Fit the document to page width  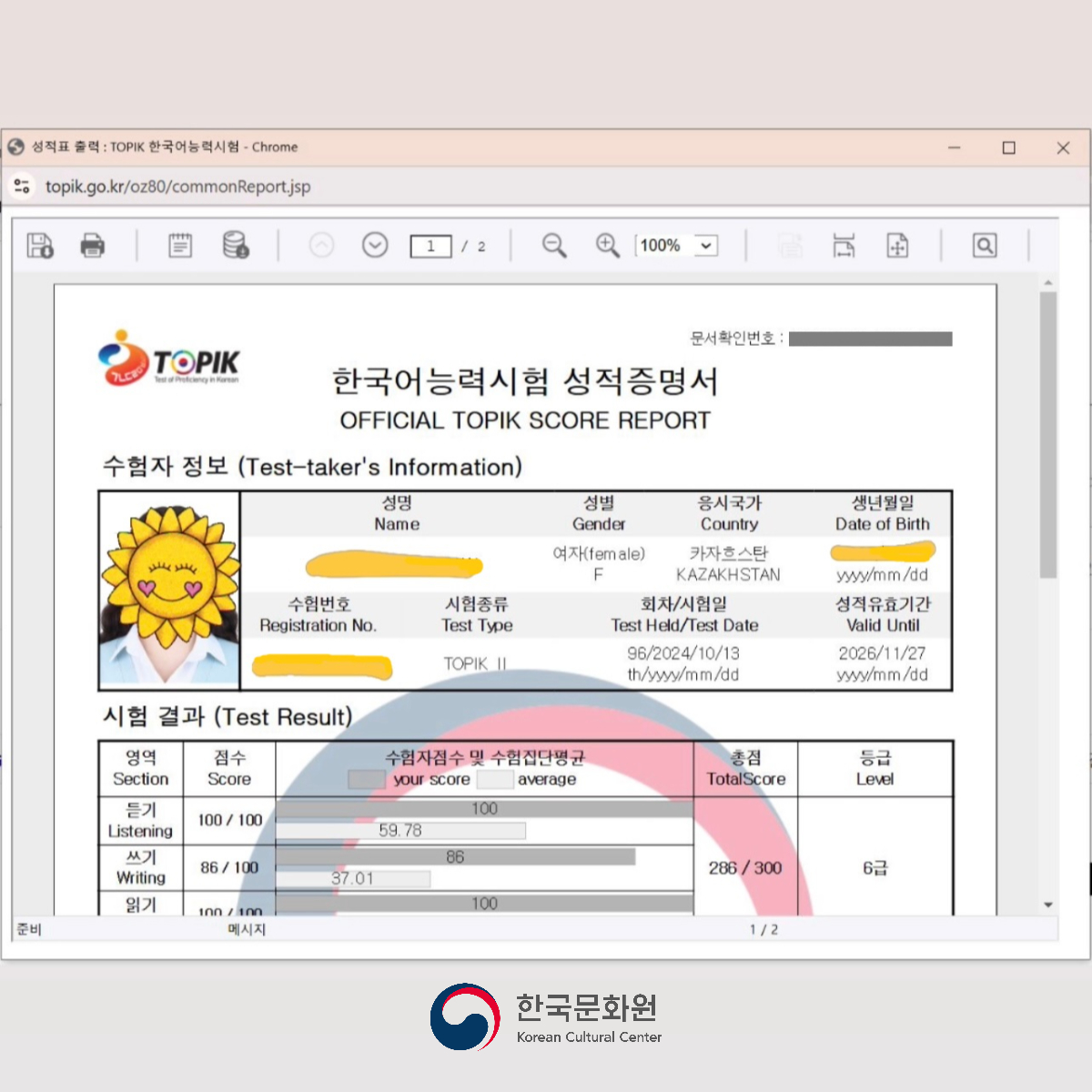pos(844,246)
